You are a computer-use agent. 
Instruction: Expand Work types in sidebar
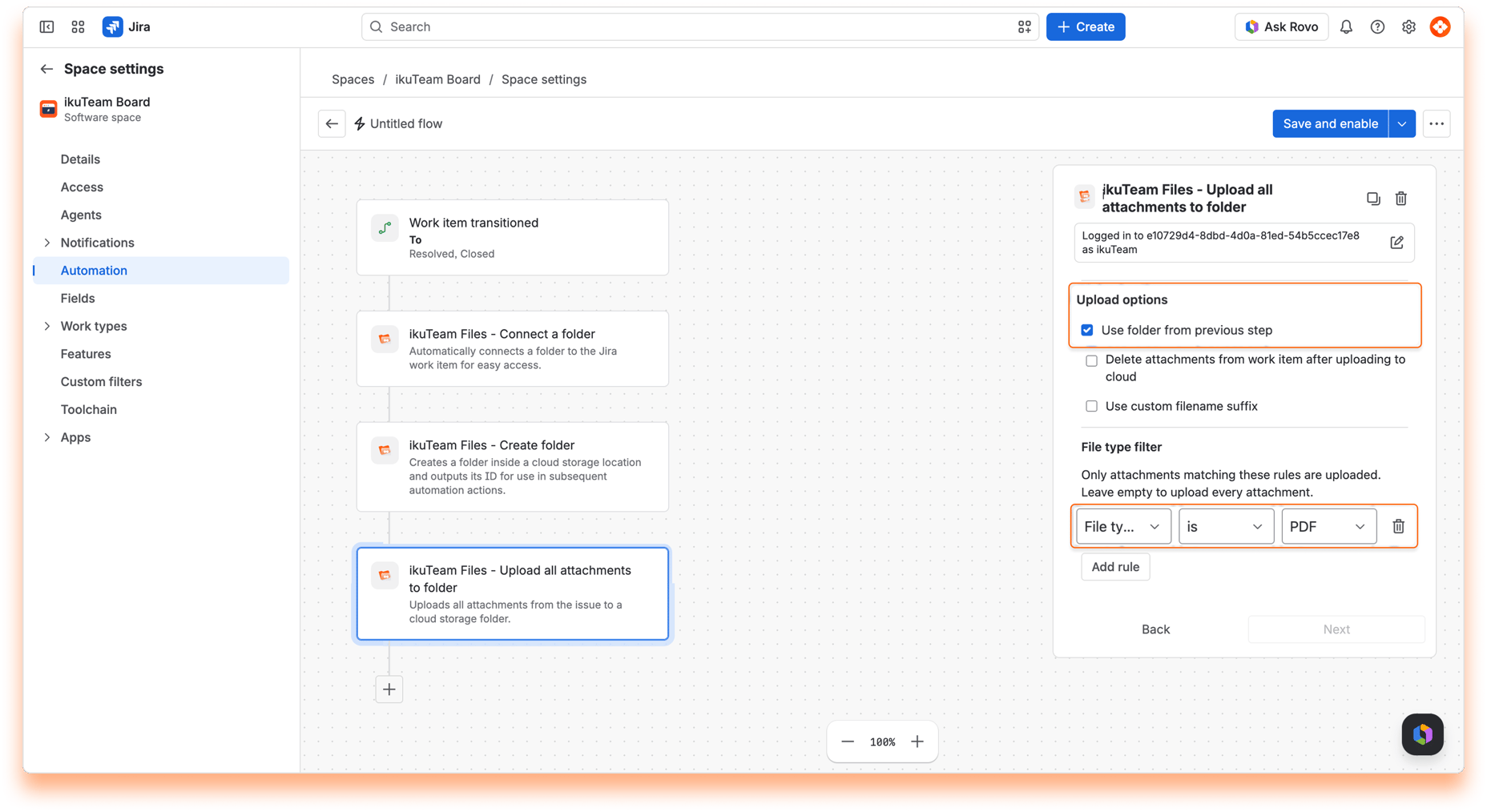click(x=46, y=326)
